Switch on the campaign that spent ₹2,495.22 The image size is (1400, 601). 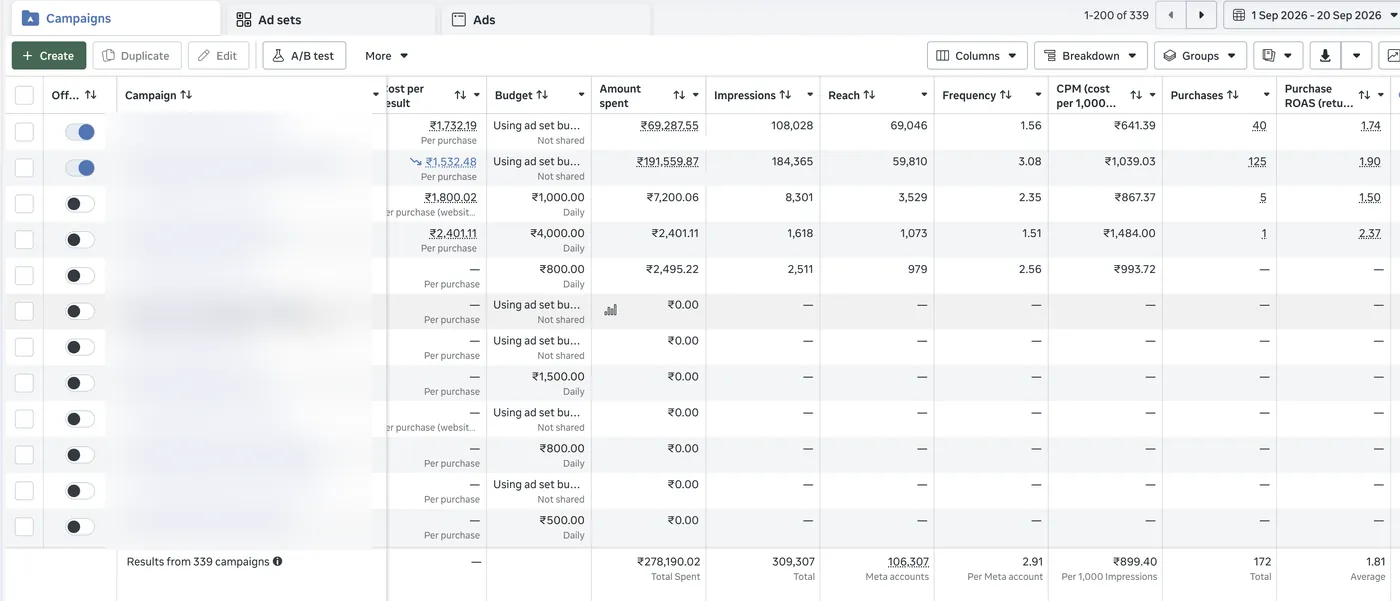80,275
